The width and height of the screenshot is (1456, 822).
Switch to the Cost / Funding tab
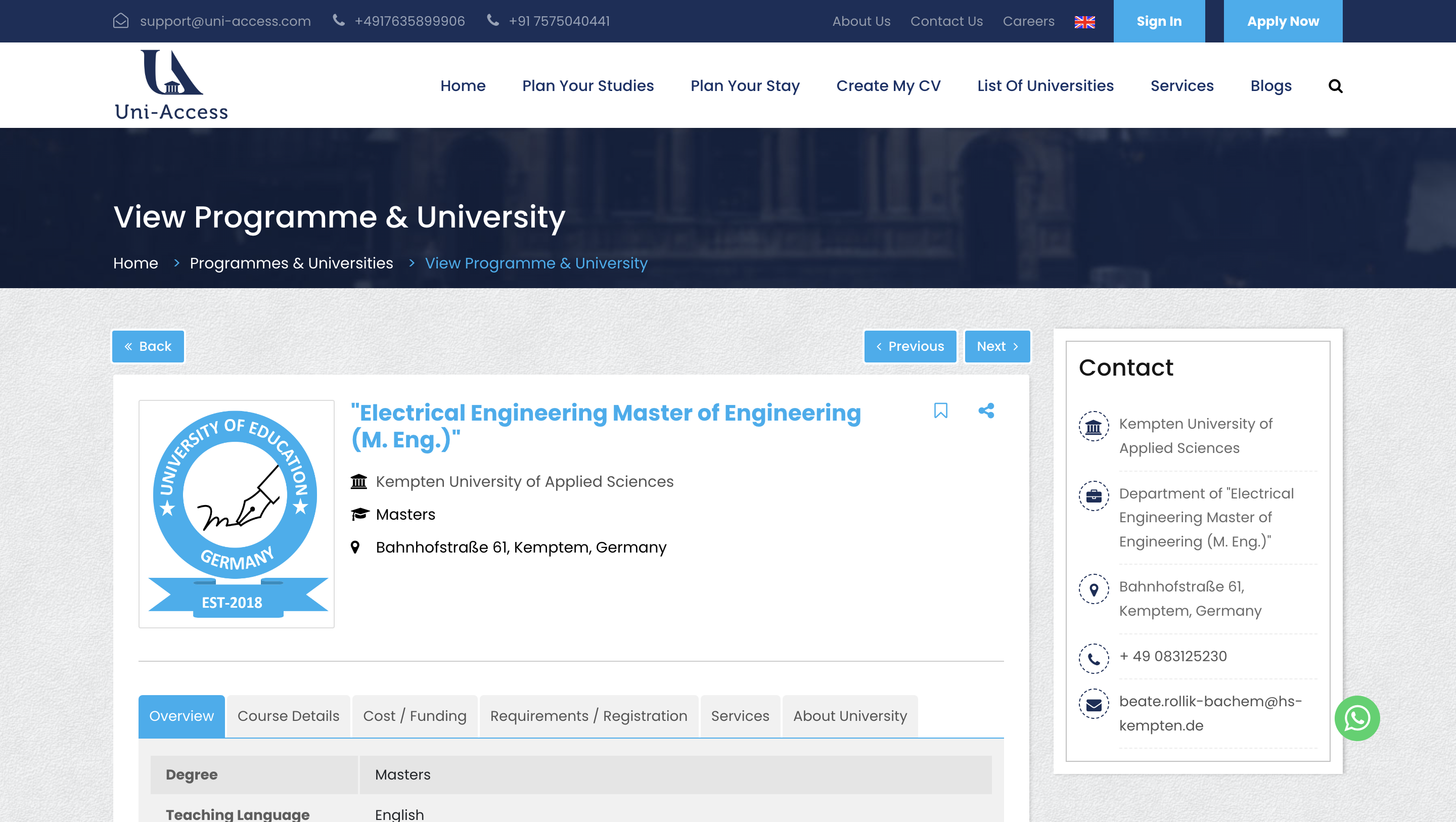415,716
